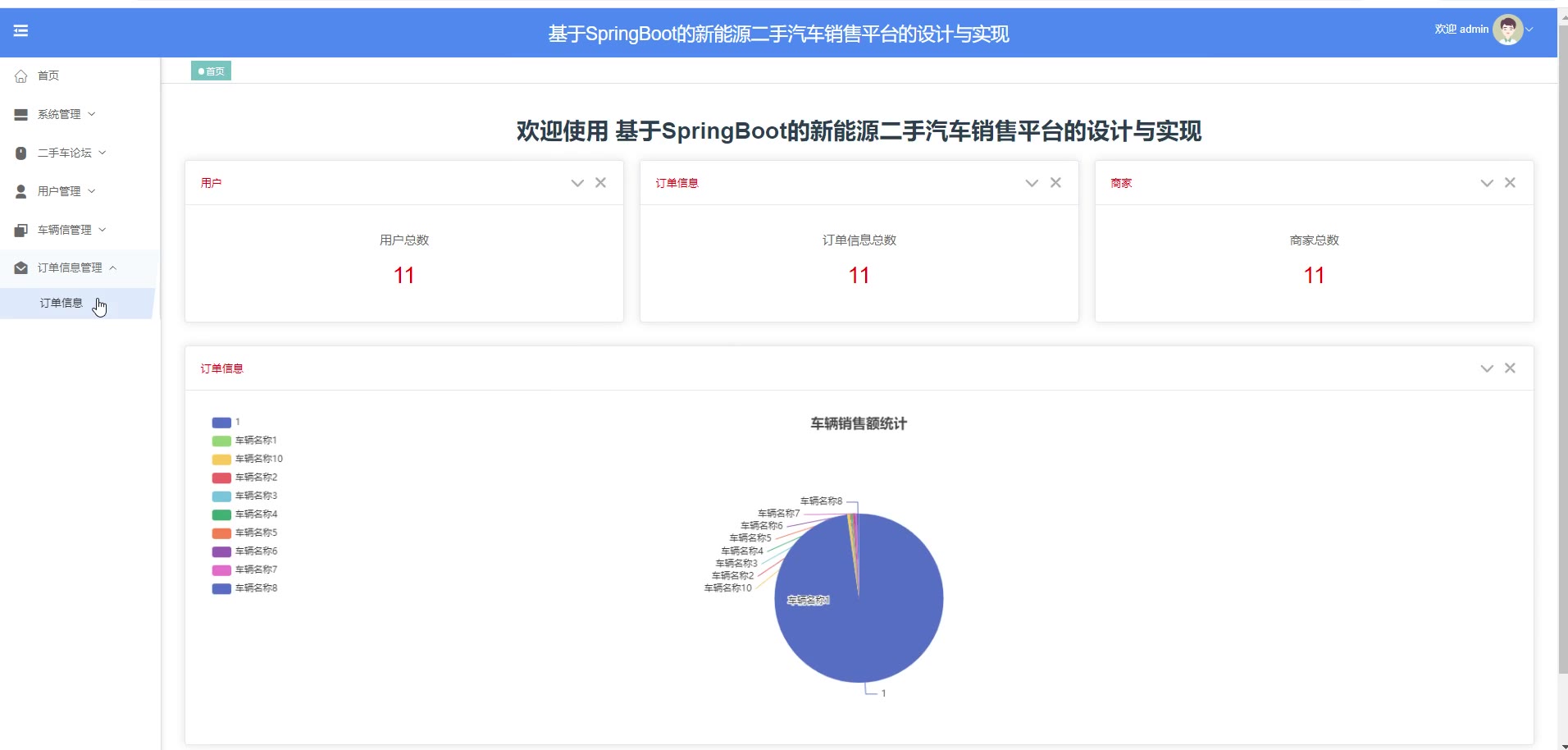The height and width of the screenshot is (750, 1568).
Task: Toggle the sidebar collapse hamburger icon
Action: click(x=21, y=30)
